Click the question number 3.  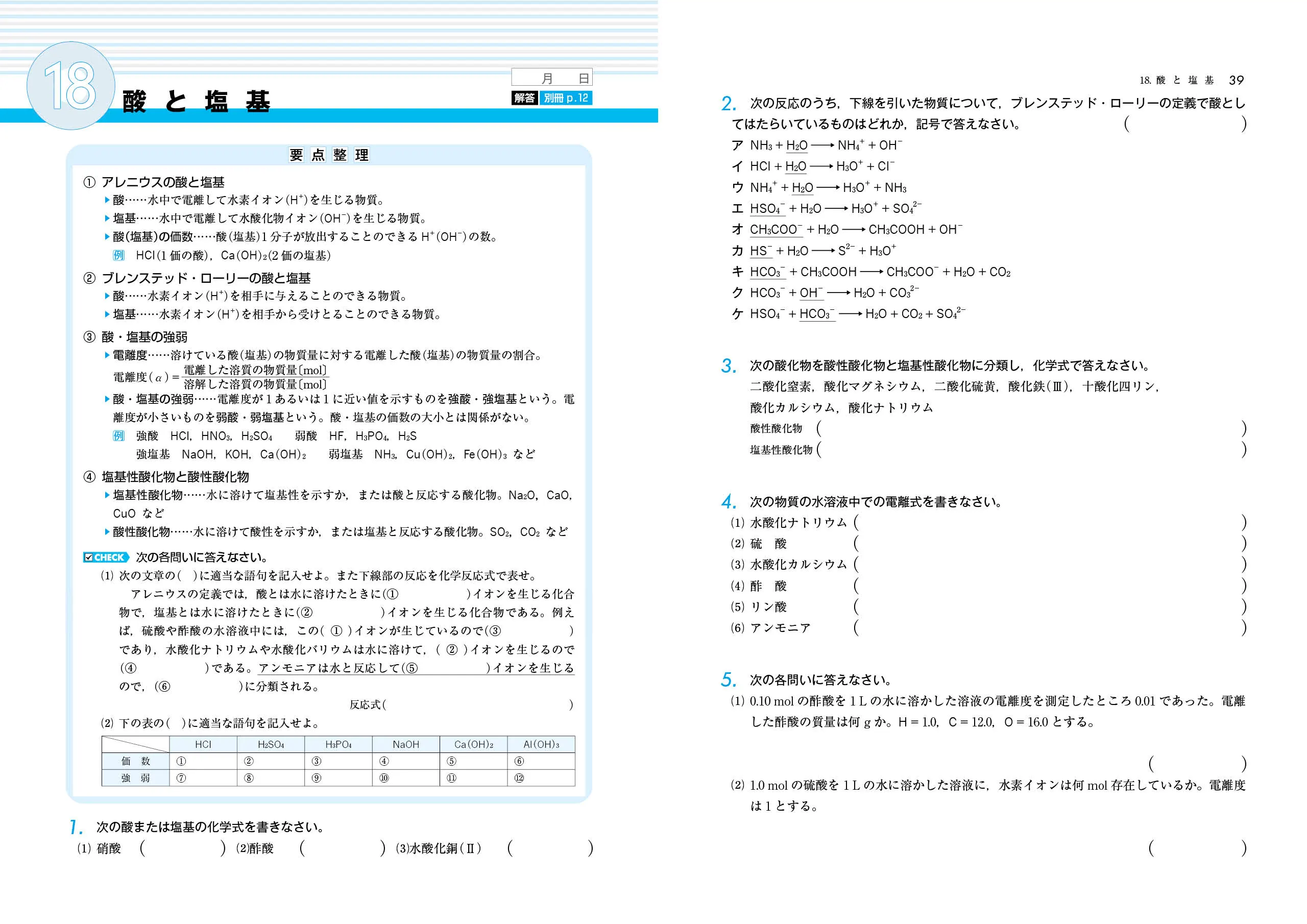[729, 366]
